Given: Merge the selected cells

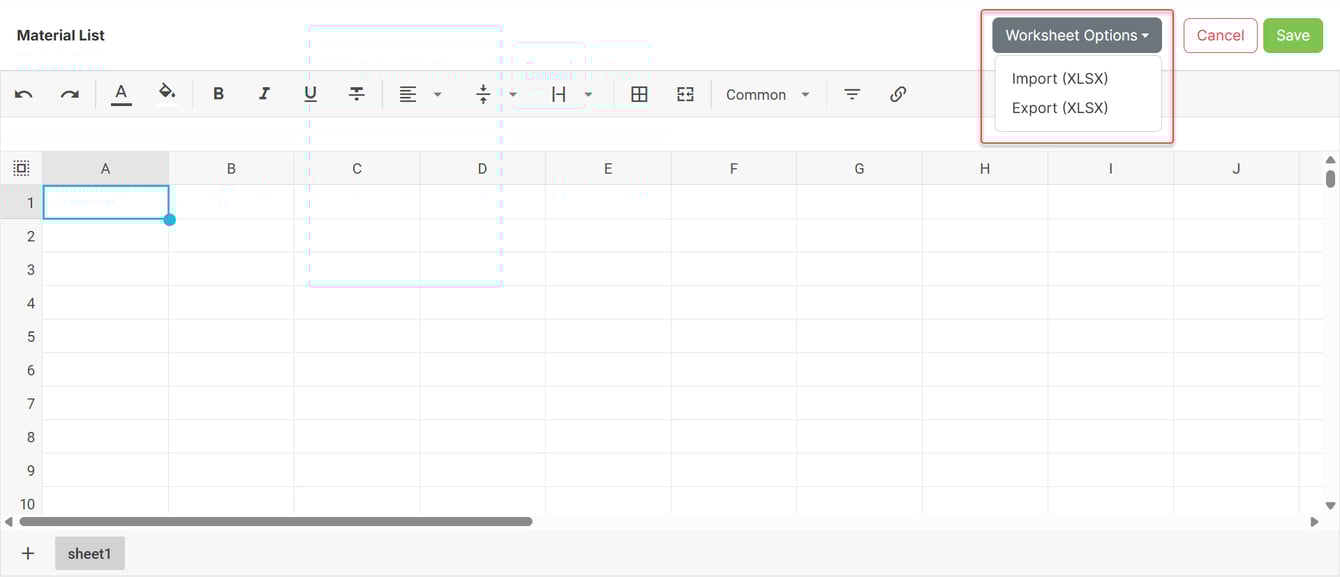Looking at the screenshot, I should tap(685, 94).
